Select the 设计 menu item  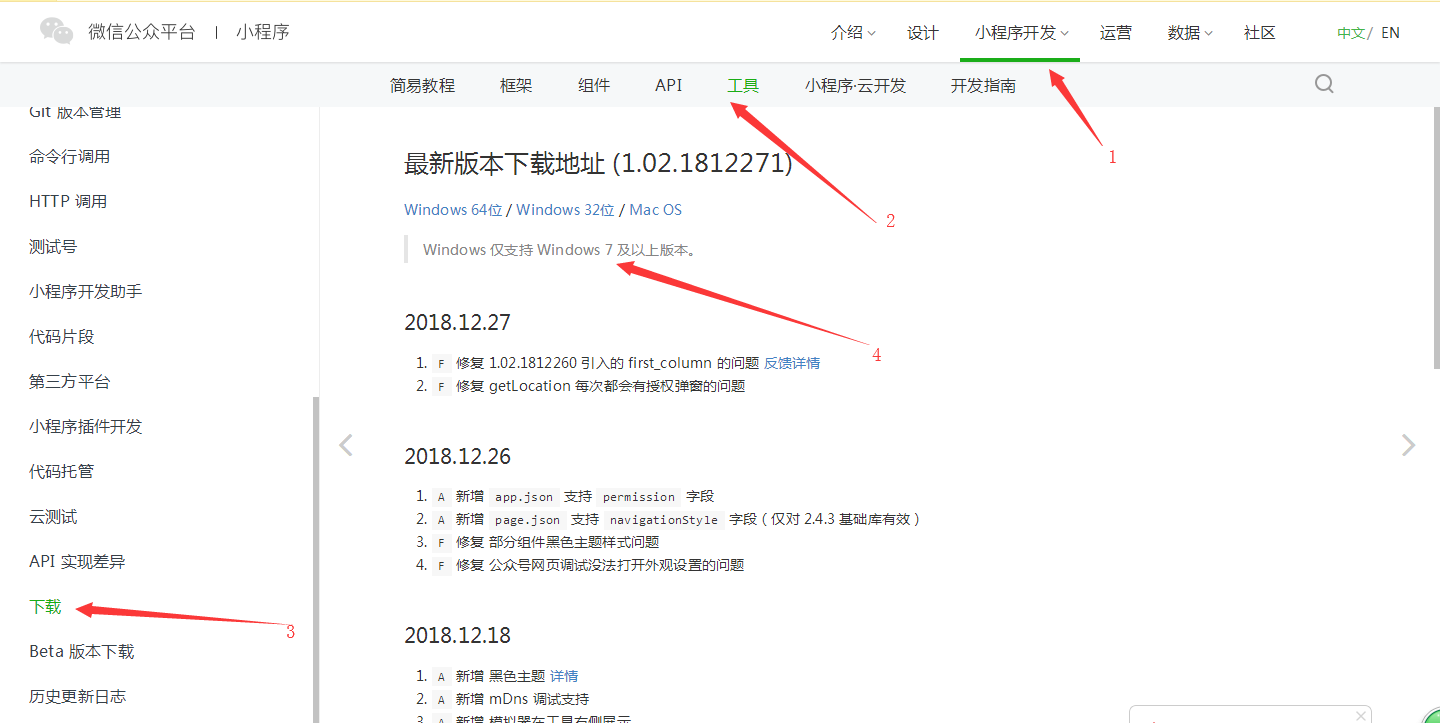coord(922,32)
